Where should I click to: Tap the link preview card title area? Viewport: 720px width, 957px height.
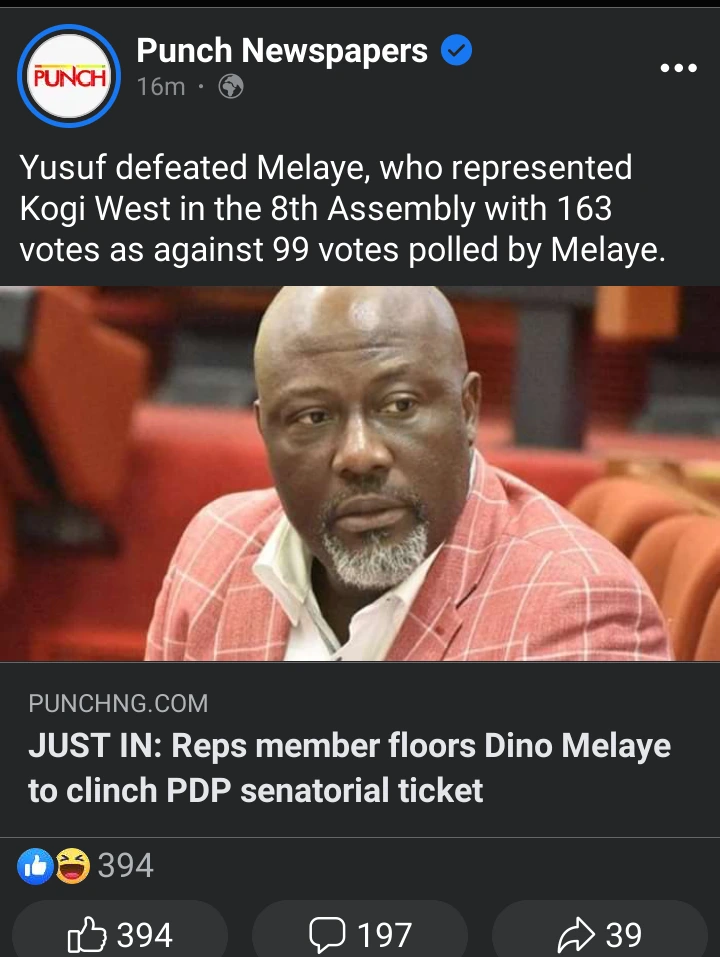pyautogui.click(x=360, y=749)
